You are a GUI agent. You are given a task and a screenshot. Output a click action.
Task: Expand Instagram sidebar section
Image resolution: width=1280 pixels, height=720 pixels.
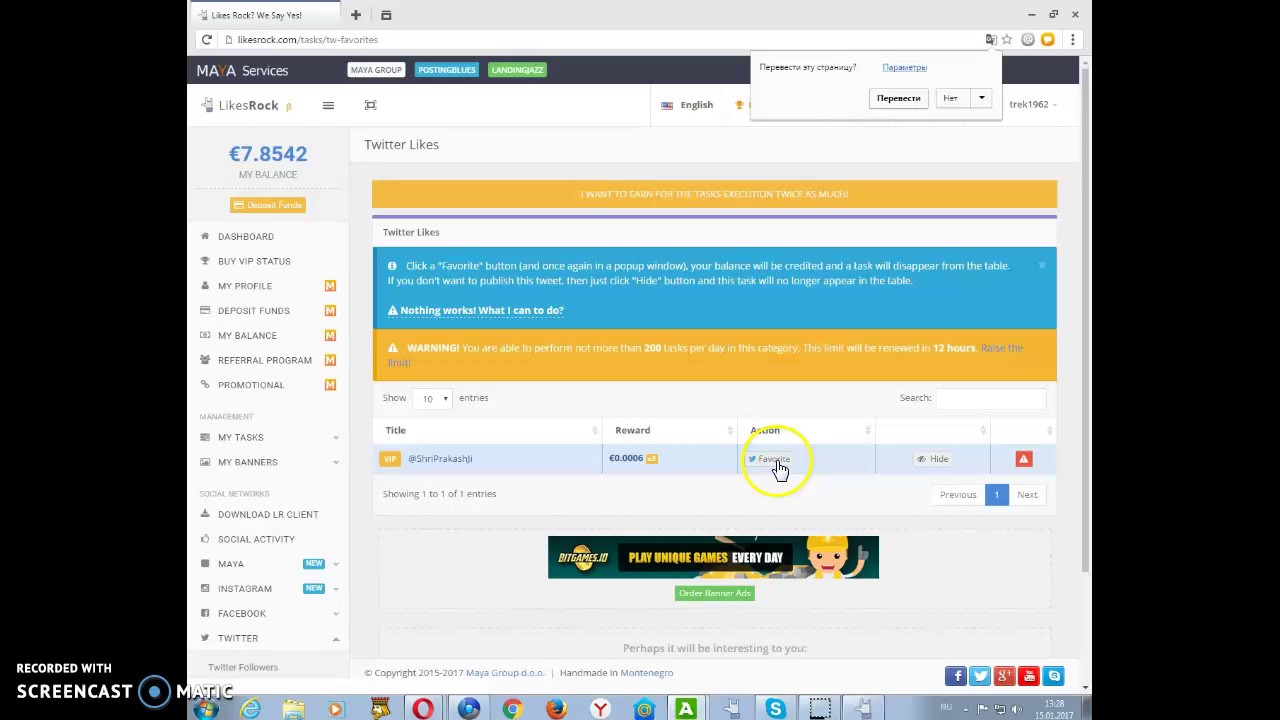[x=270, y=589]
